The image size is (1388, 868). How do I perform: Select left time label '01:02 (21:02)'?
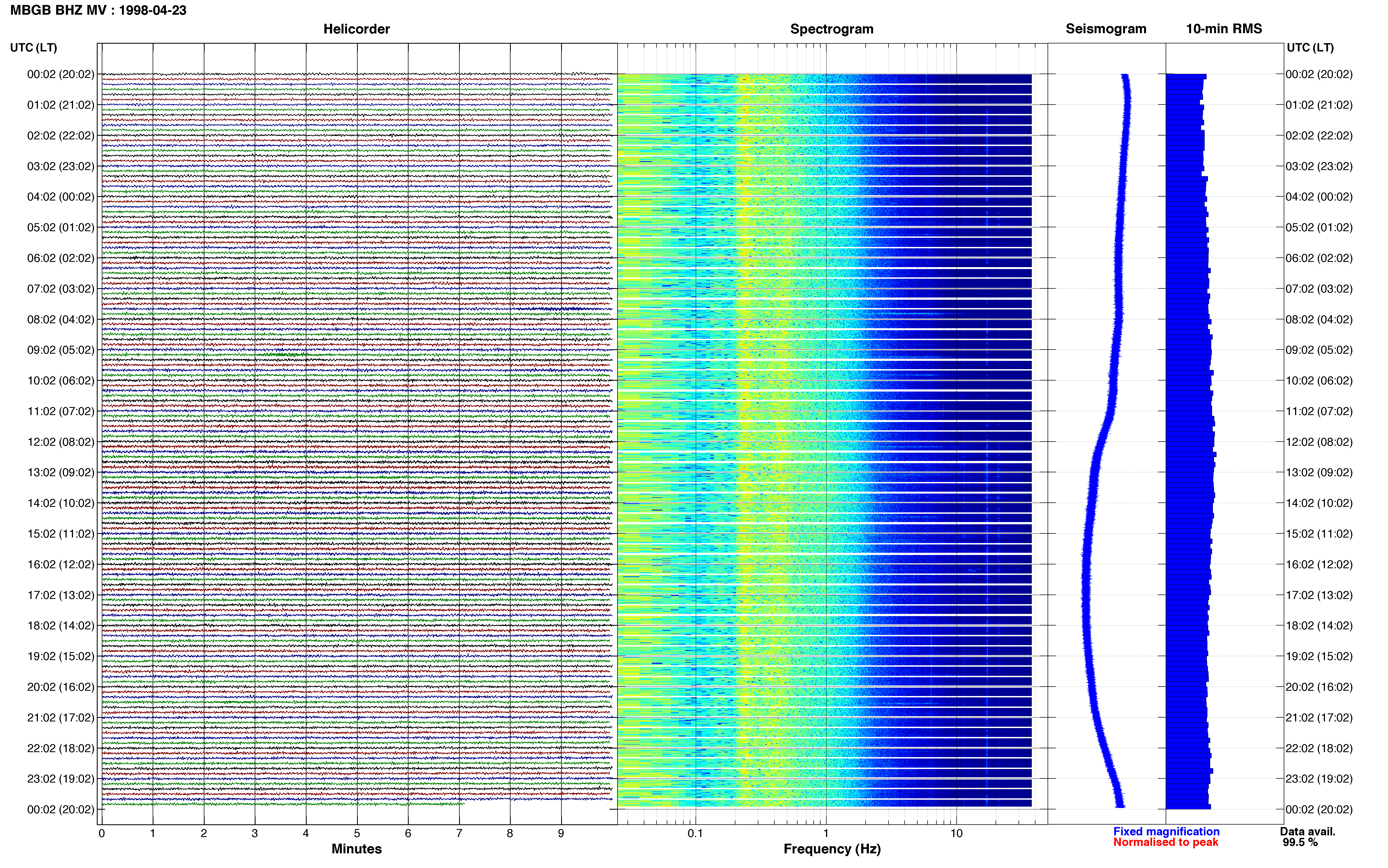pos(61,105)
